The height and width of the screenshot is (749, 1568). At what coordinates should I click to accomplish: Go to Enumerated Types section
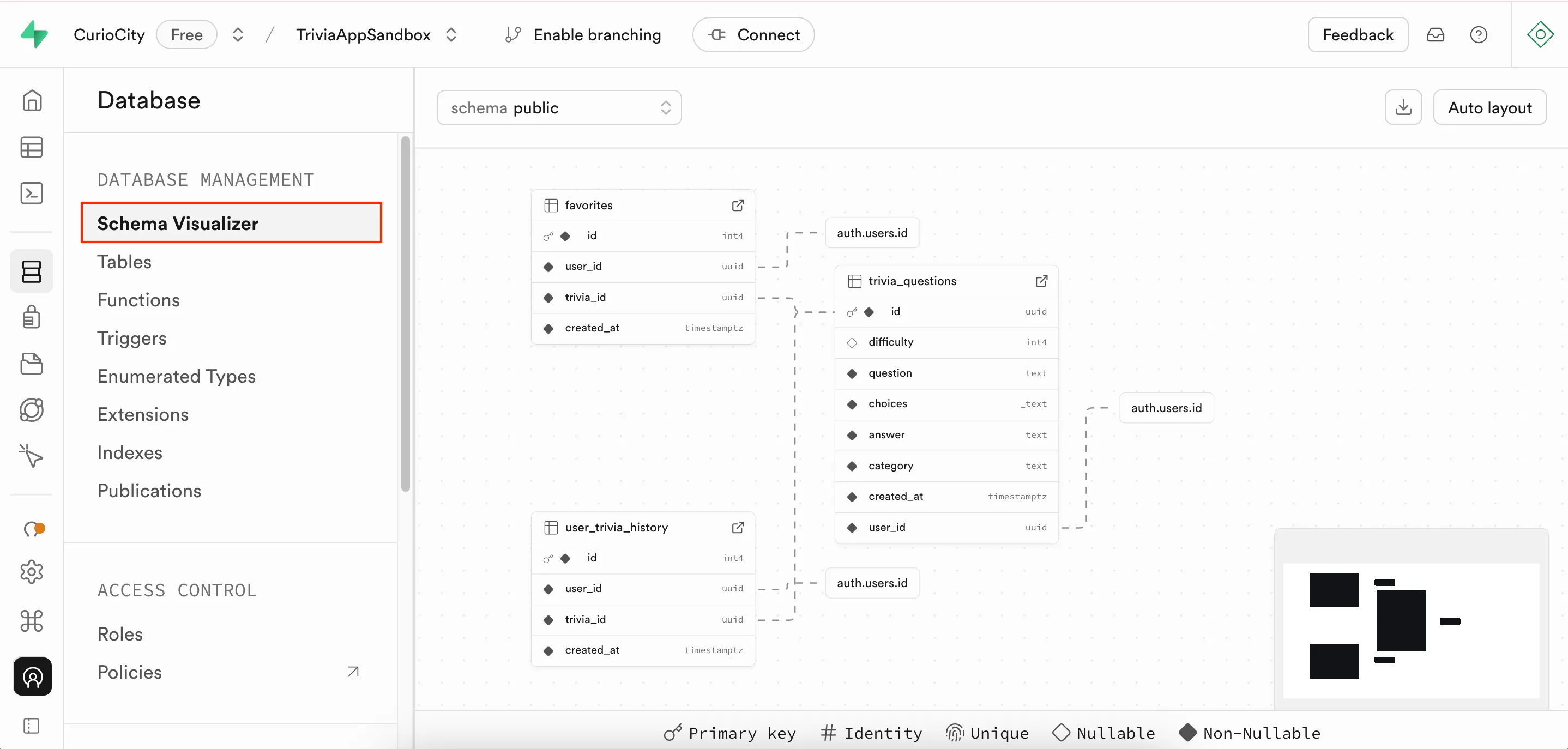click(177, 376)
